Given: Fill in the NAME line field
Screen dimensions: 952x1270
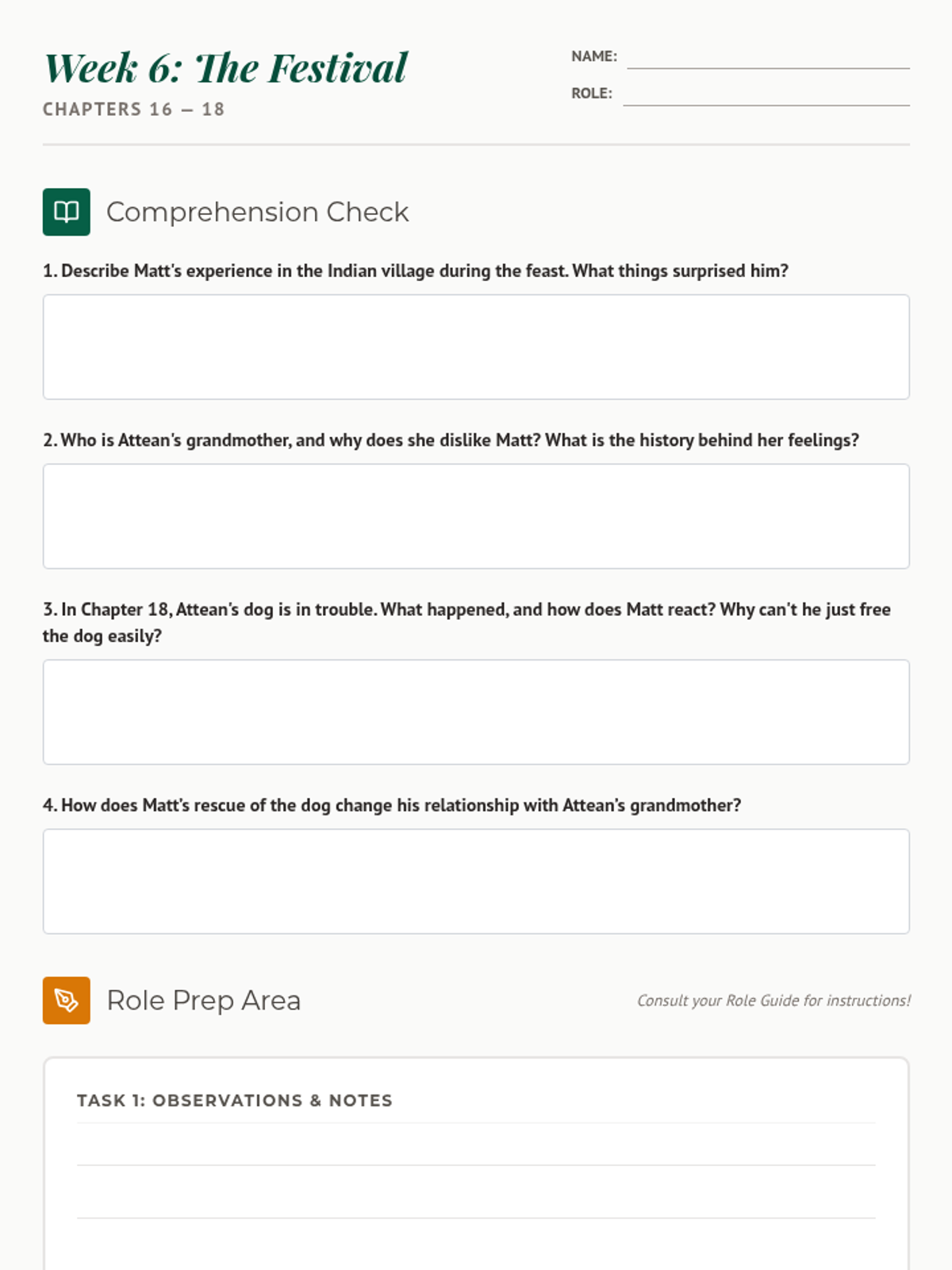Looking at the screenshot, I should coord(768,57).
